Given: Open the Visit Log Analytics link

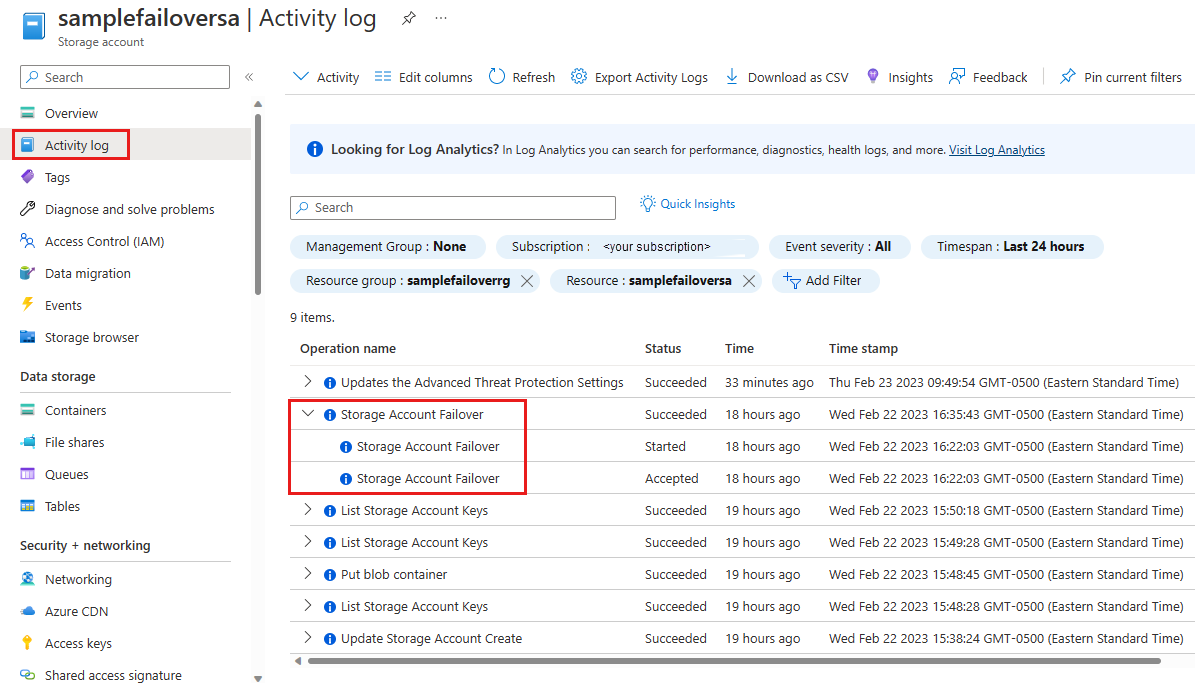Looking at the screenshot, I should [x=996, y=150].
